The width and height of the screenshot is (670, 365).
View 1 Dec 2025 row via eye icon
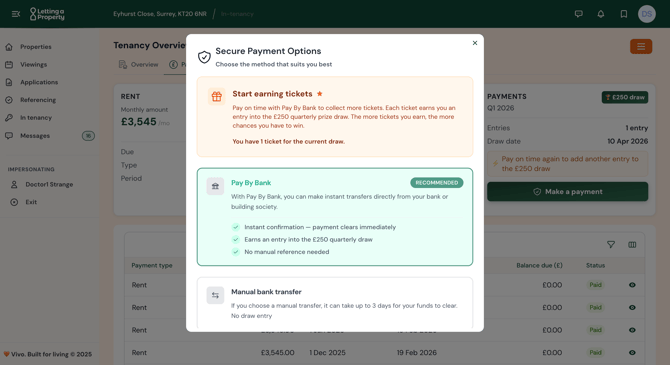[x=632, y=353]
